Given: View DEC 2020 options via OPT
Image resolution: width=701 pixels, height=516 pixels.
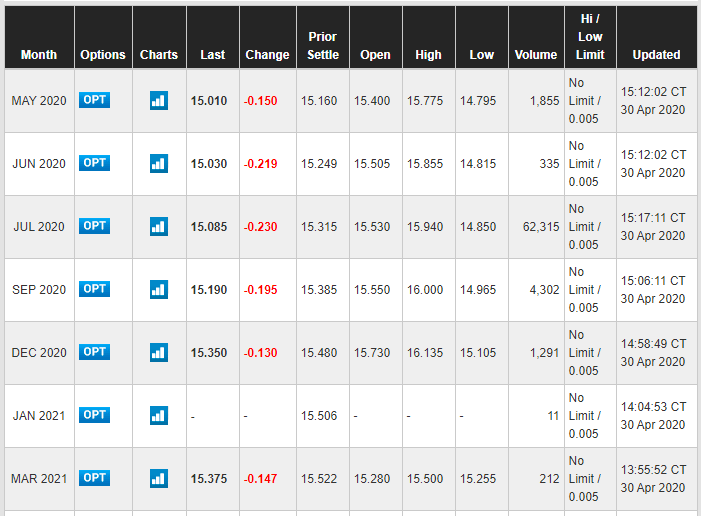Looking at the screenshot, I should 94,352.
